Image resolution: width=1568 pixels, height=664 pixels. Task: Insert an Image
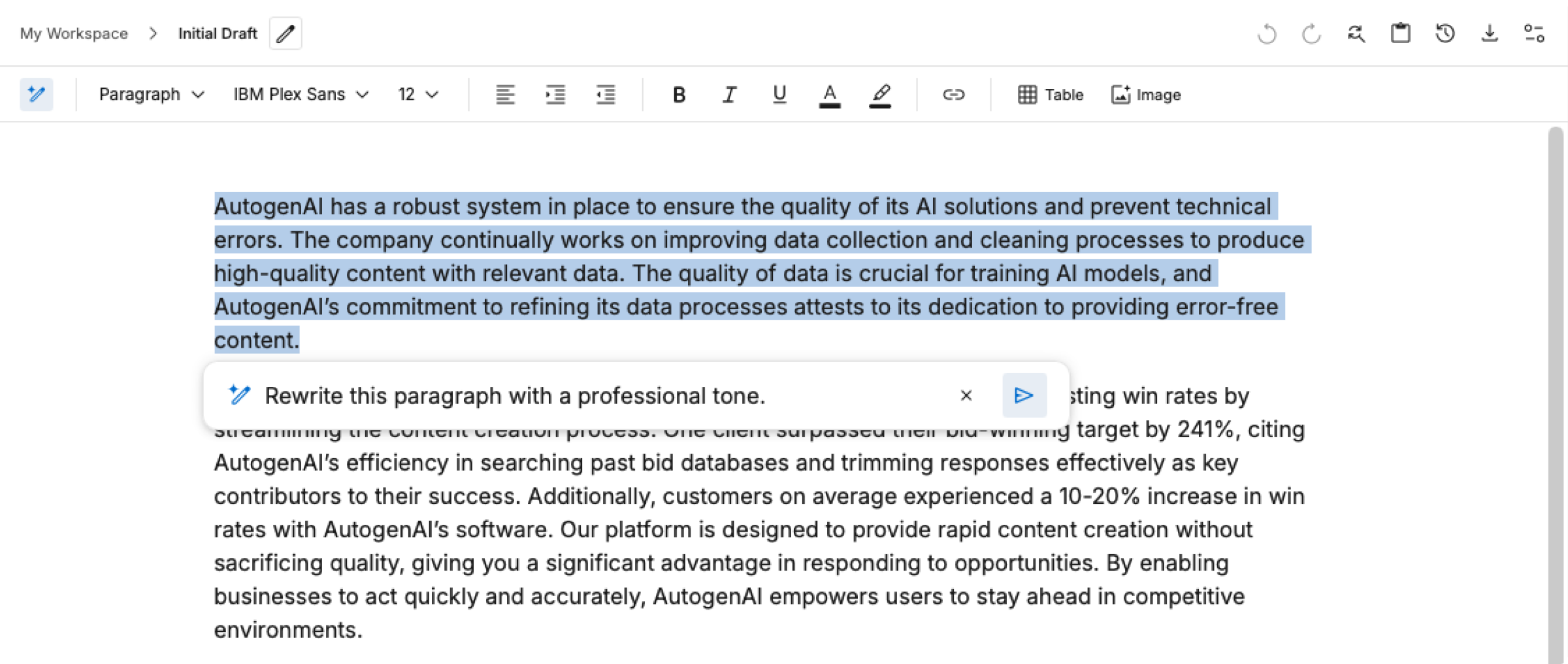point(1146,95)
